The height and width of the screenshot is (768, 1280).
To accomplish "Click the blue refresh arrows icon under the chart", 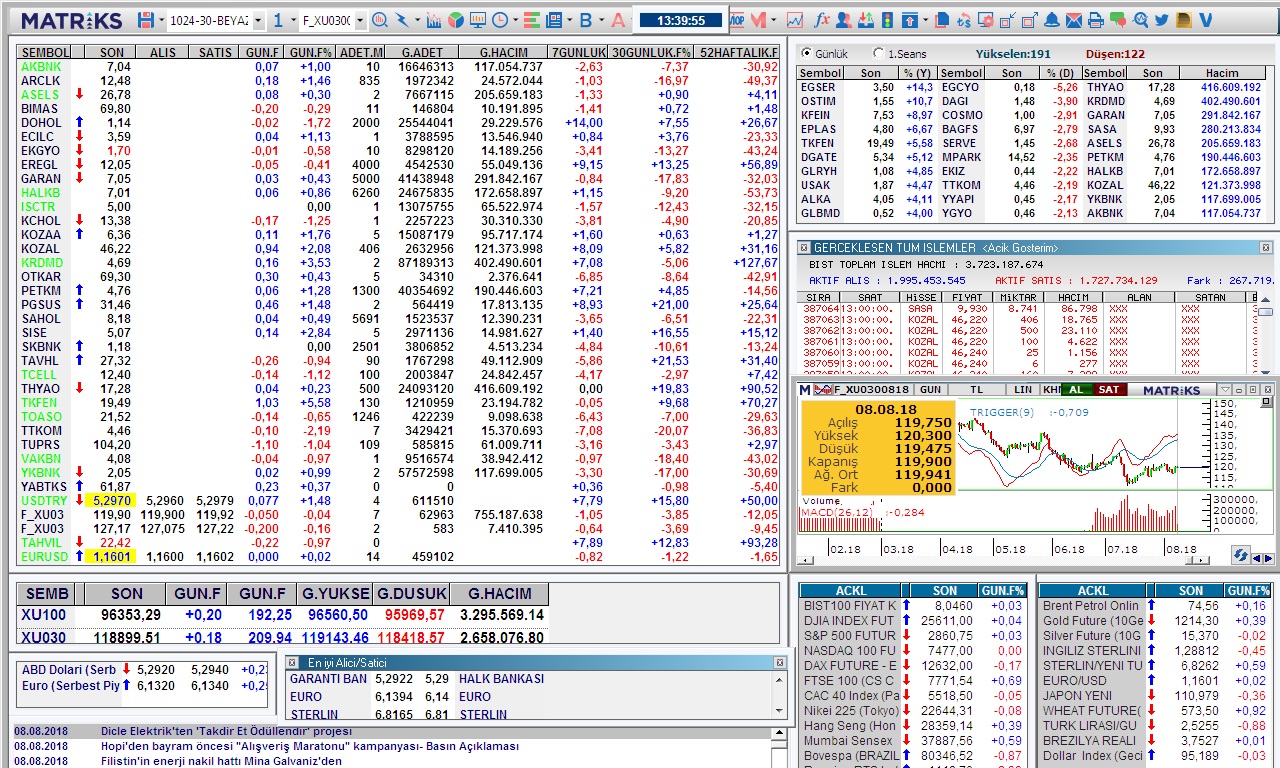I will 1241,555.
